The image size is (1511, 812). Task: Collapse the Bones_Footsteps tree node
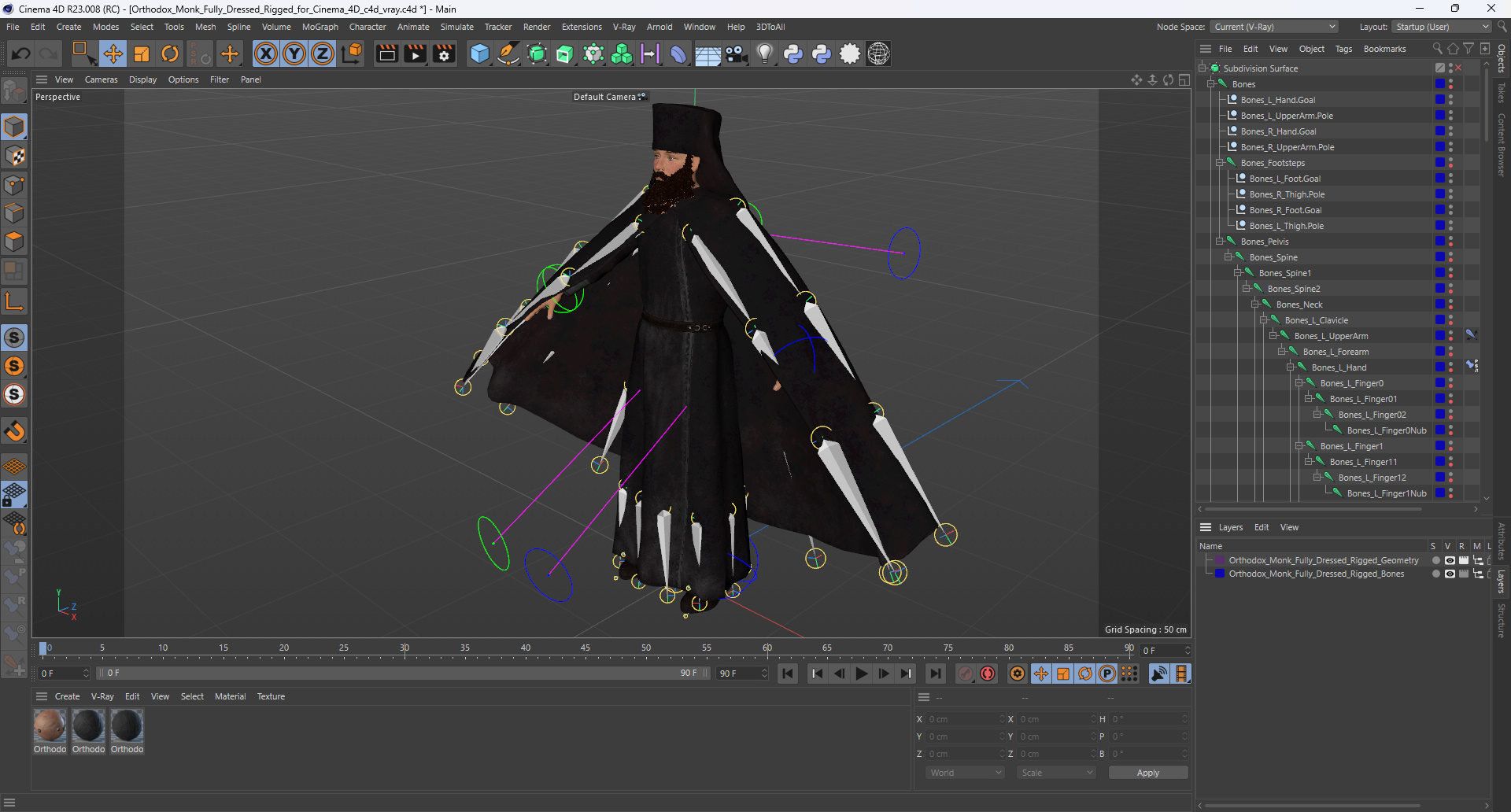coord(1220,163)
